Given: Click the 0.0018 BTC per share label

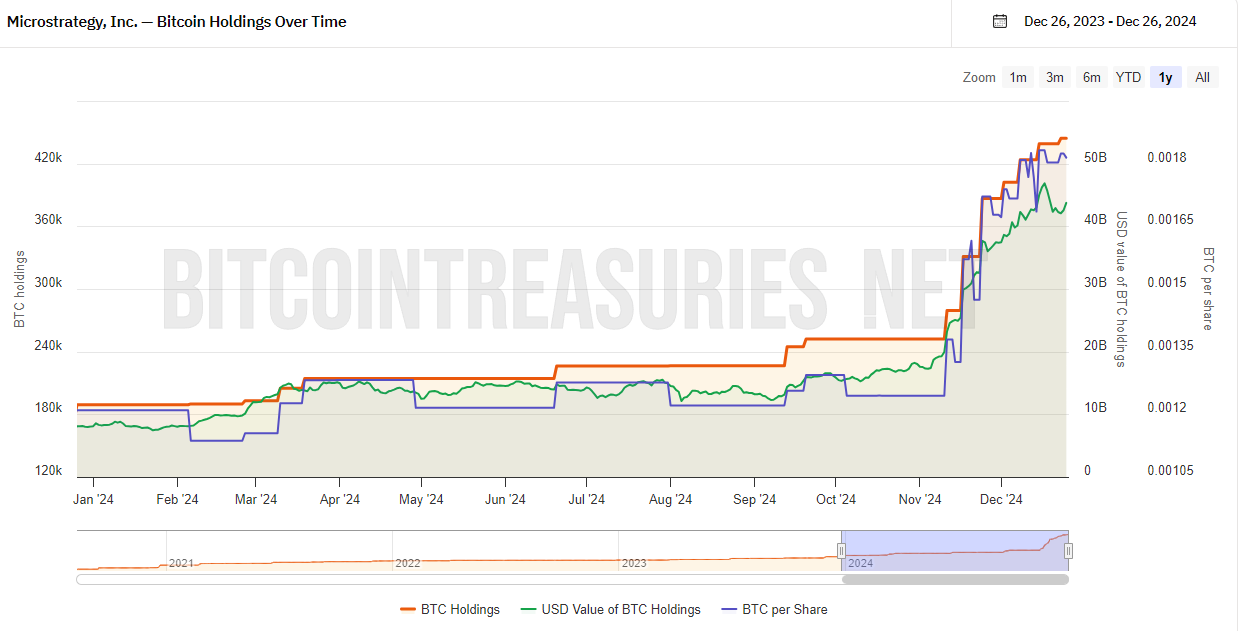Looking at the screenshot, I should point(1166,158).
